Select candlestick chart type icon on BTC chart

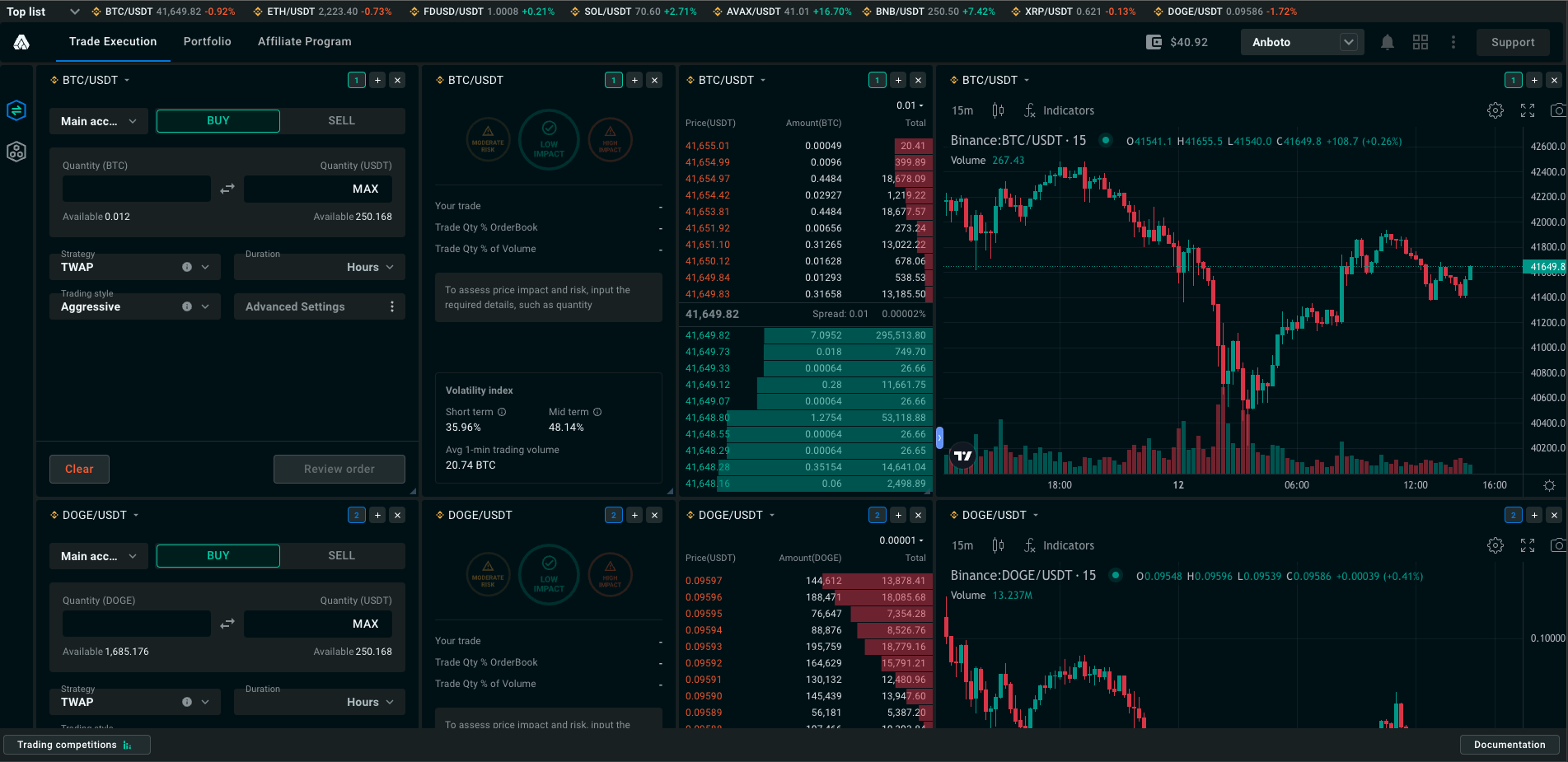[x=998, y=110]
